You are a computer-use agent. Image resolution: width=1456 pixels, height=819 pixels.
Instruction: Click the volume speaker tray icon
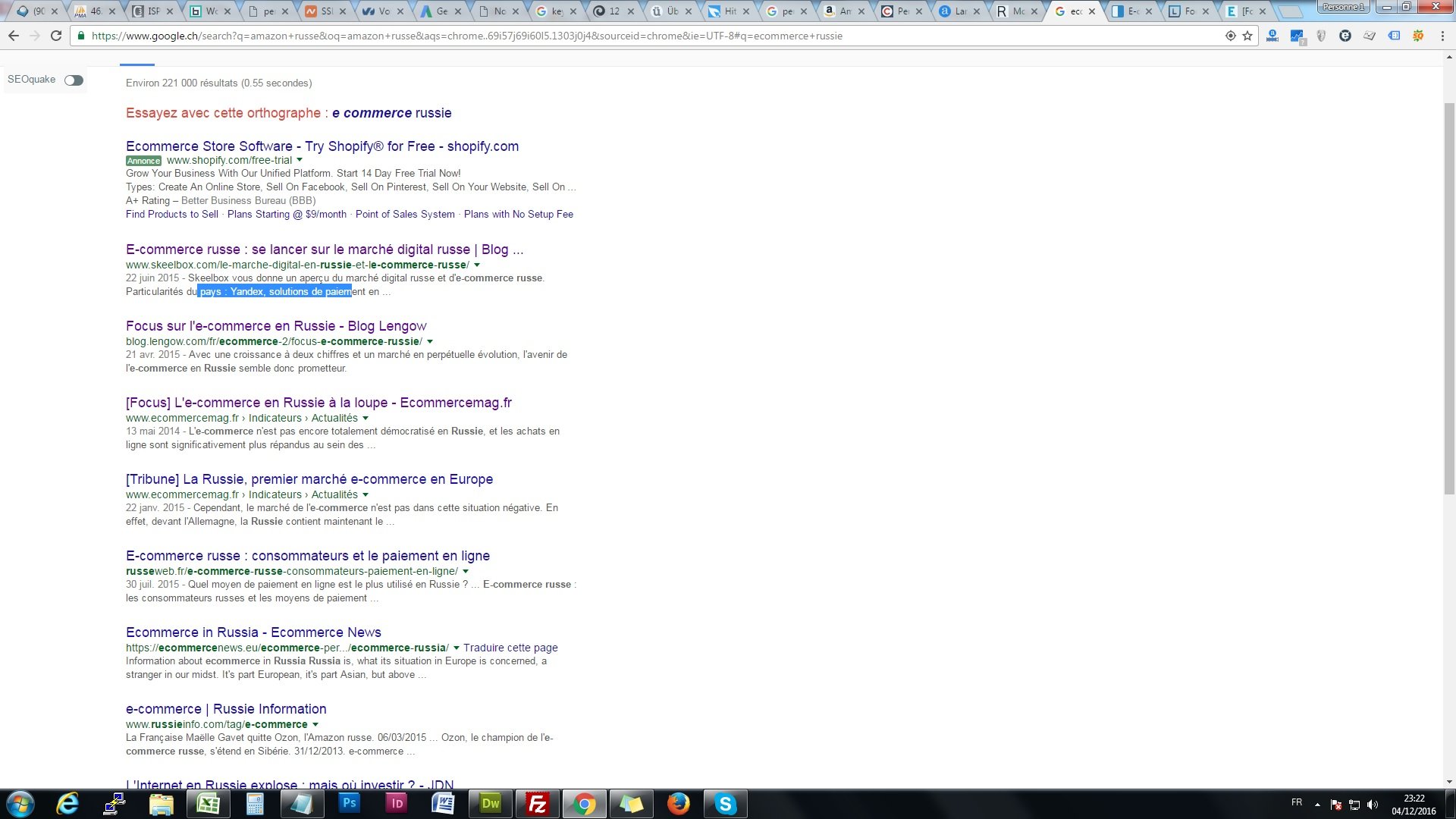point(1372,805)
